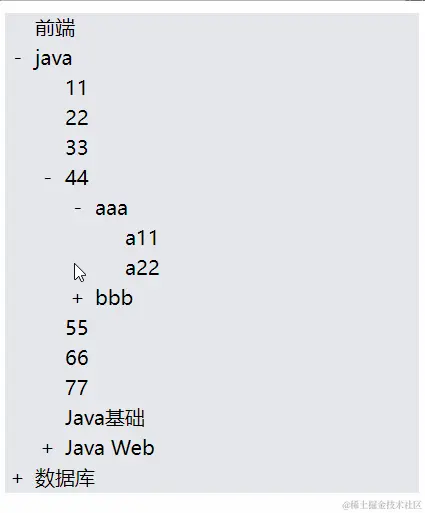
Task: Select the java label in the tree
Action: [53, 59]
